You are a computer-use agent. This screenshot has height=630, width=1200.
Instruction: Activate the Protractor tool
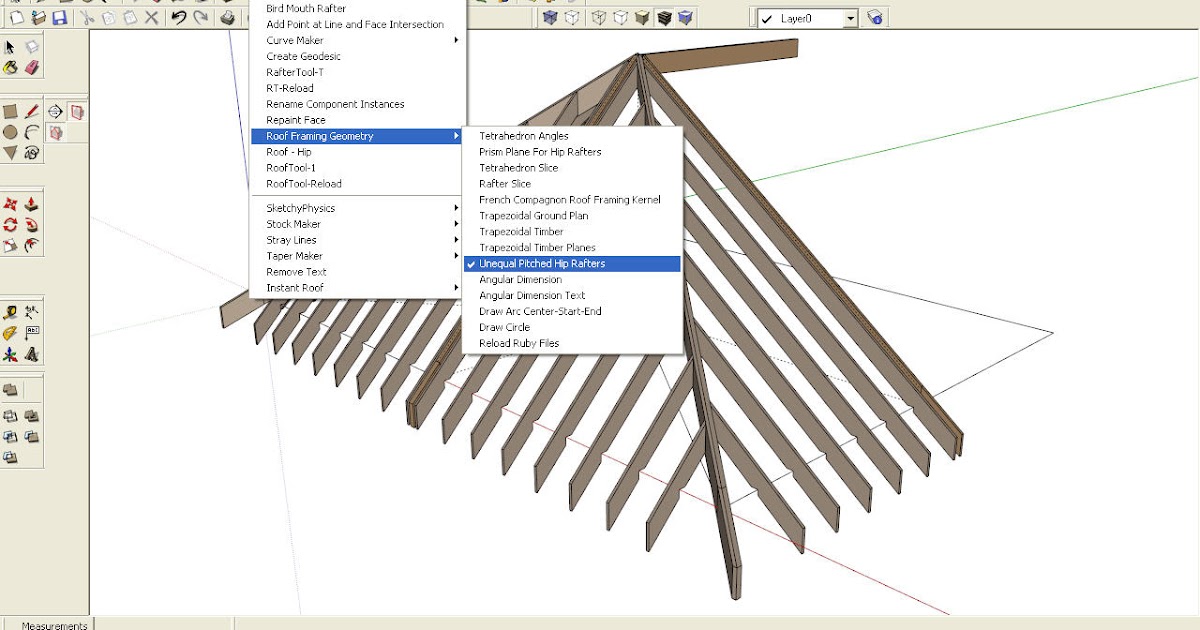pyautogui.click(x=10, y=333)
